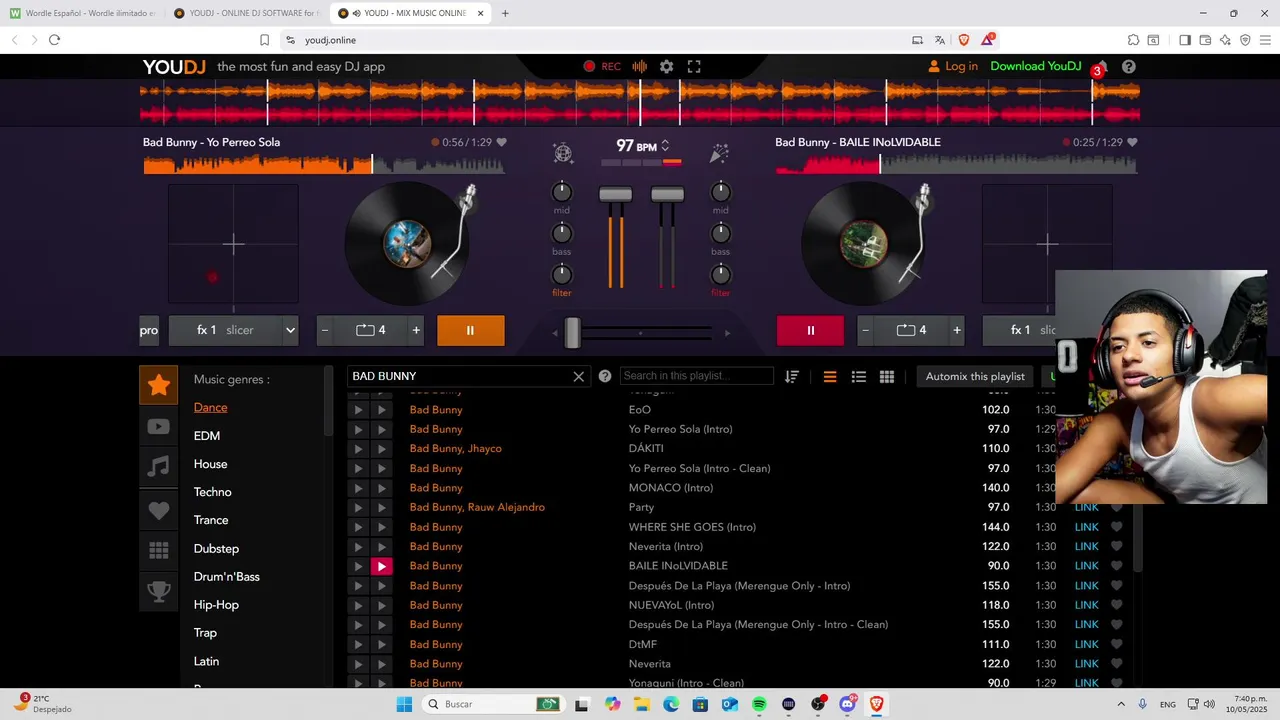This screenshot has height=720, width=1280.
Task: Open the grid pads sidebar icon
Action: point(158,551)
